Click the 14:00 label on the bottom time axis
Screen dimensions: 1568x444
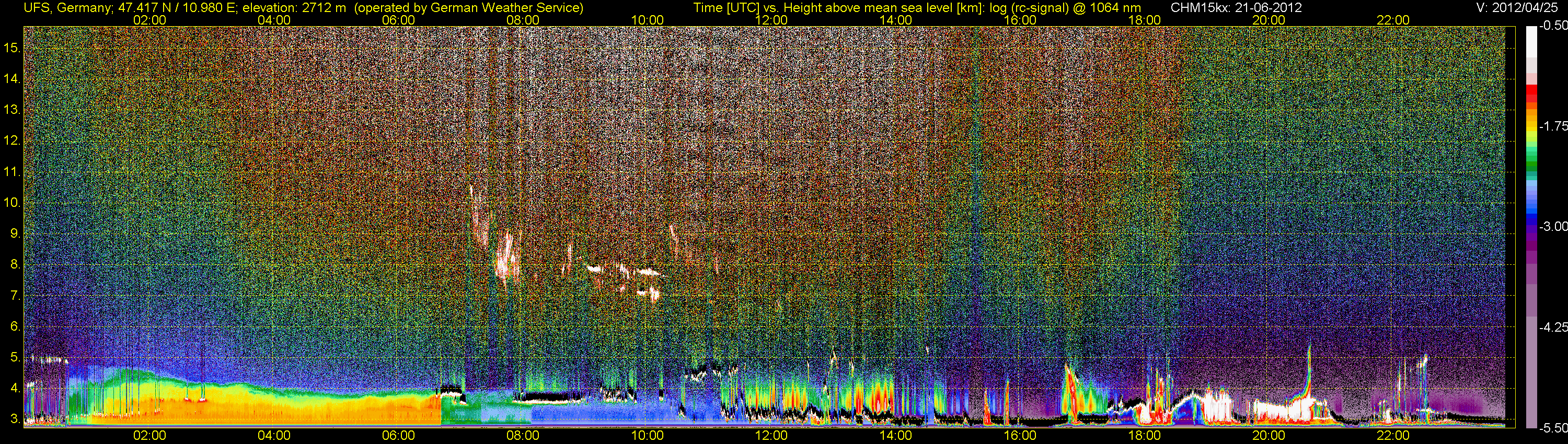896,436
